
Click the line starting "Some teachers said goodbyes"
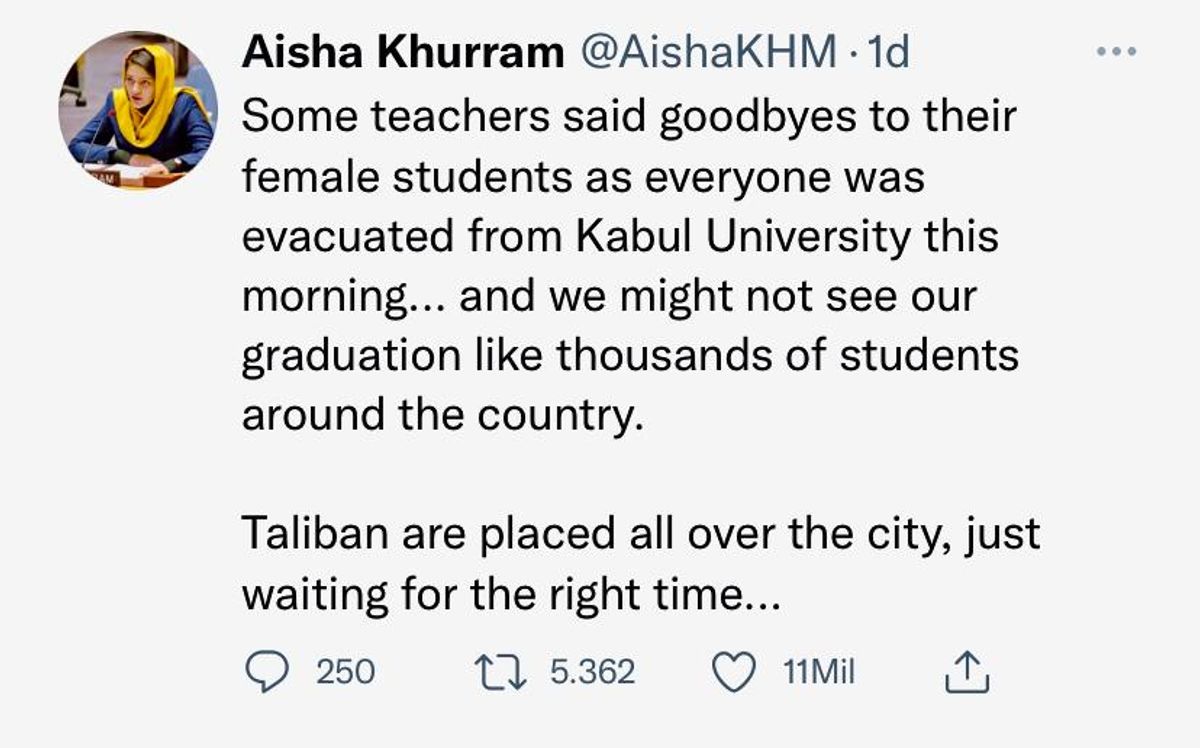point(629,117)
